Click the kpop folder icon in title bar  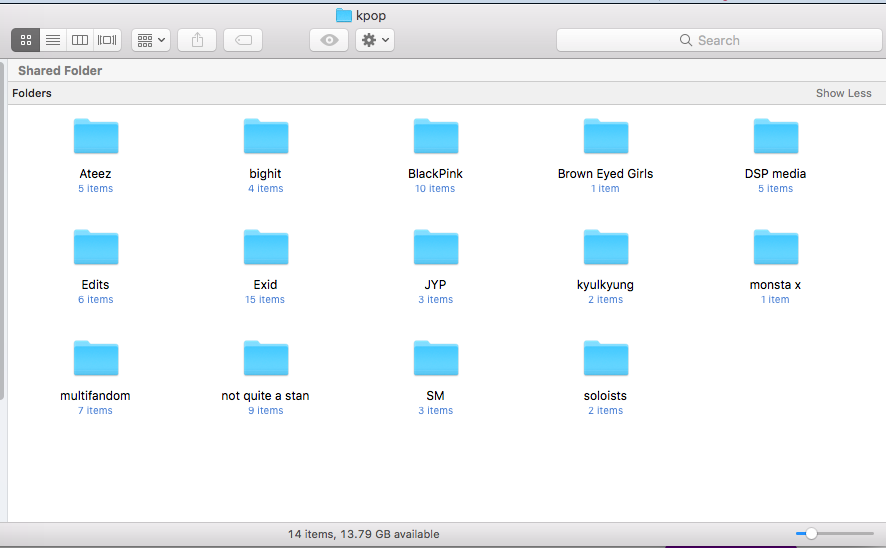coord(344,15)
